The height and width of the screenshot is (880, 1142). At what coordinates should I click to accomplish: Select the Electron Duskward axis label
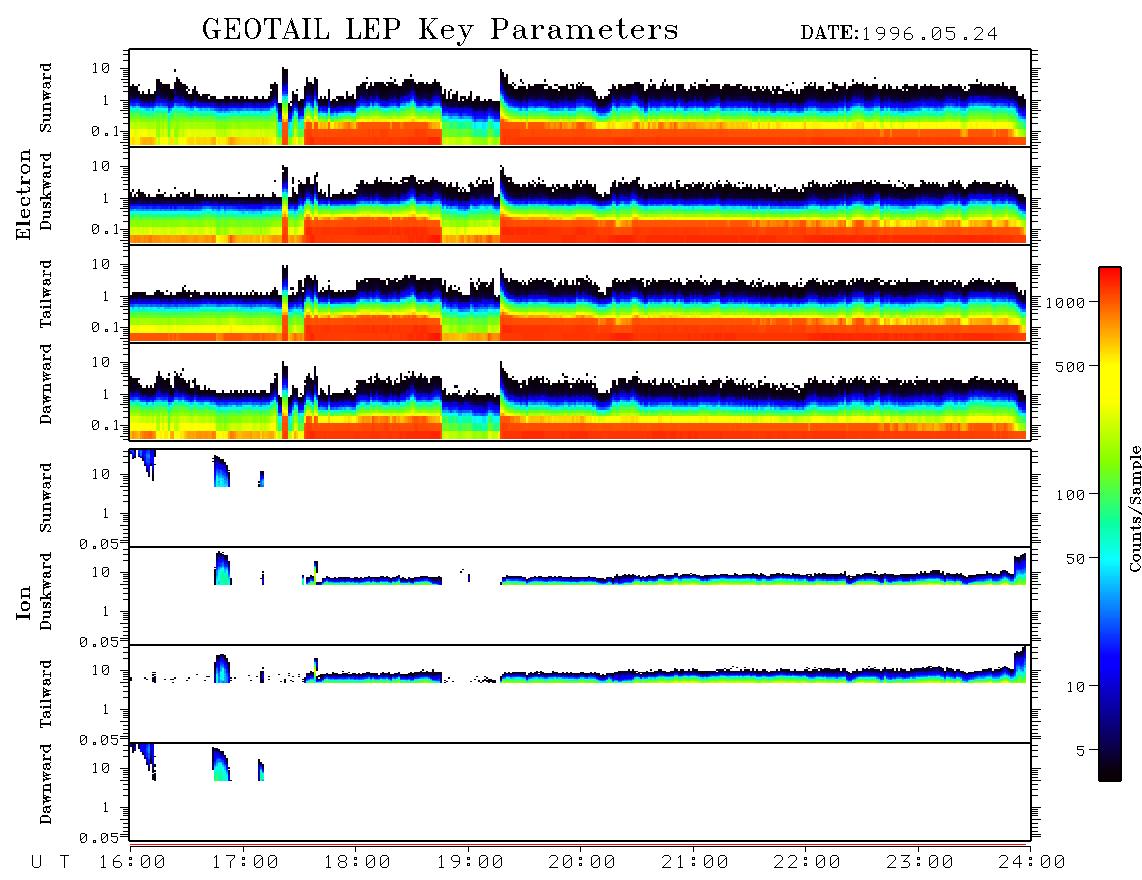click(x=45, y=191)
